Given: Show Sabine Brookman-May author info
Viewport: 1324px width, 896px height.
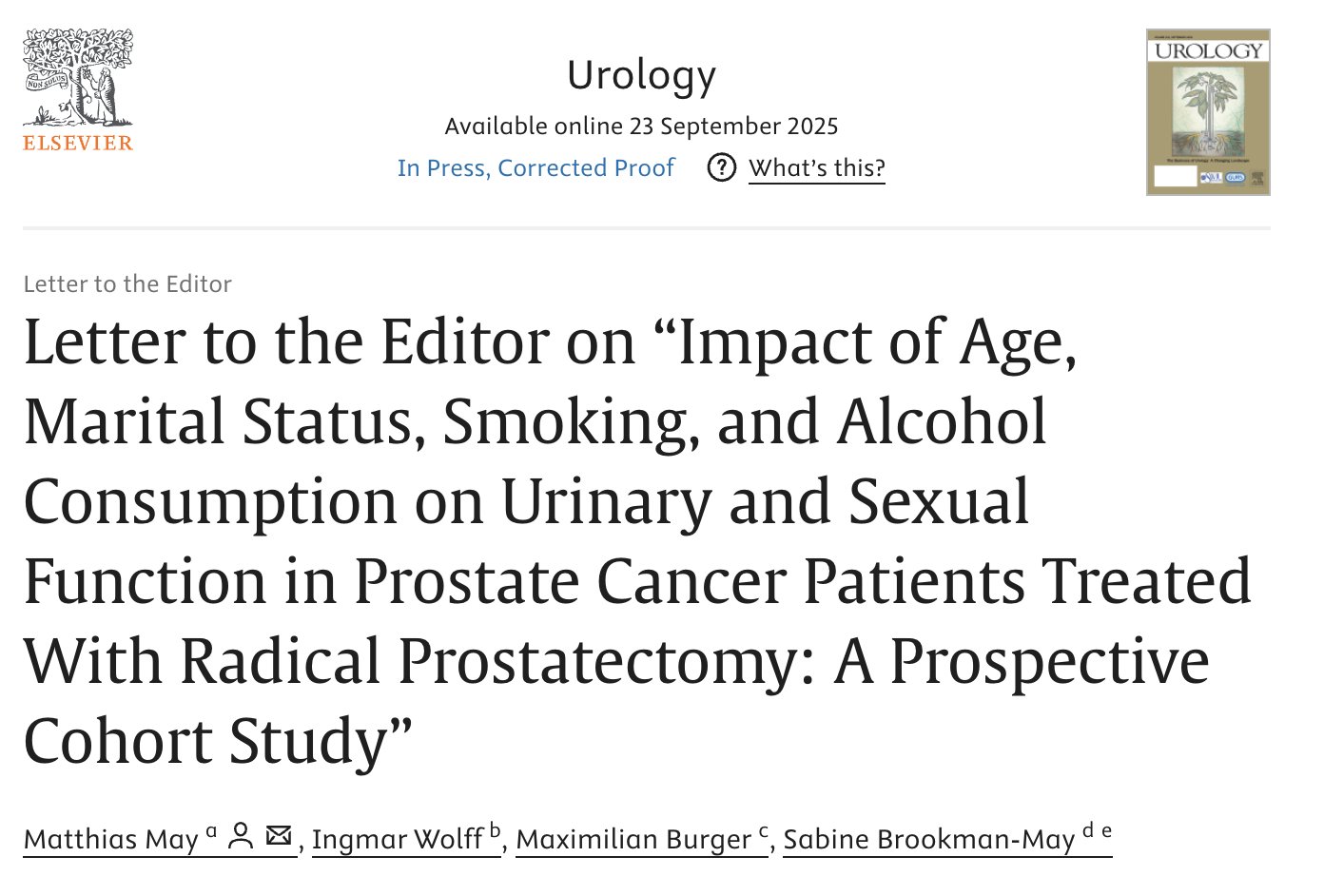Looking at the screenshot, I should click(x=928, y=840).
